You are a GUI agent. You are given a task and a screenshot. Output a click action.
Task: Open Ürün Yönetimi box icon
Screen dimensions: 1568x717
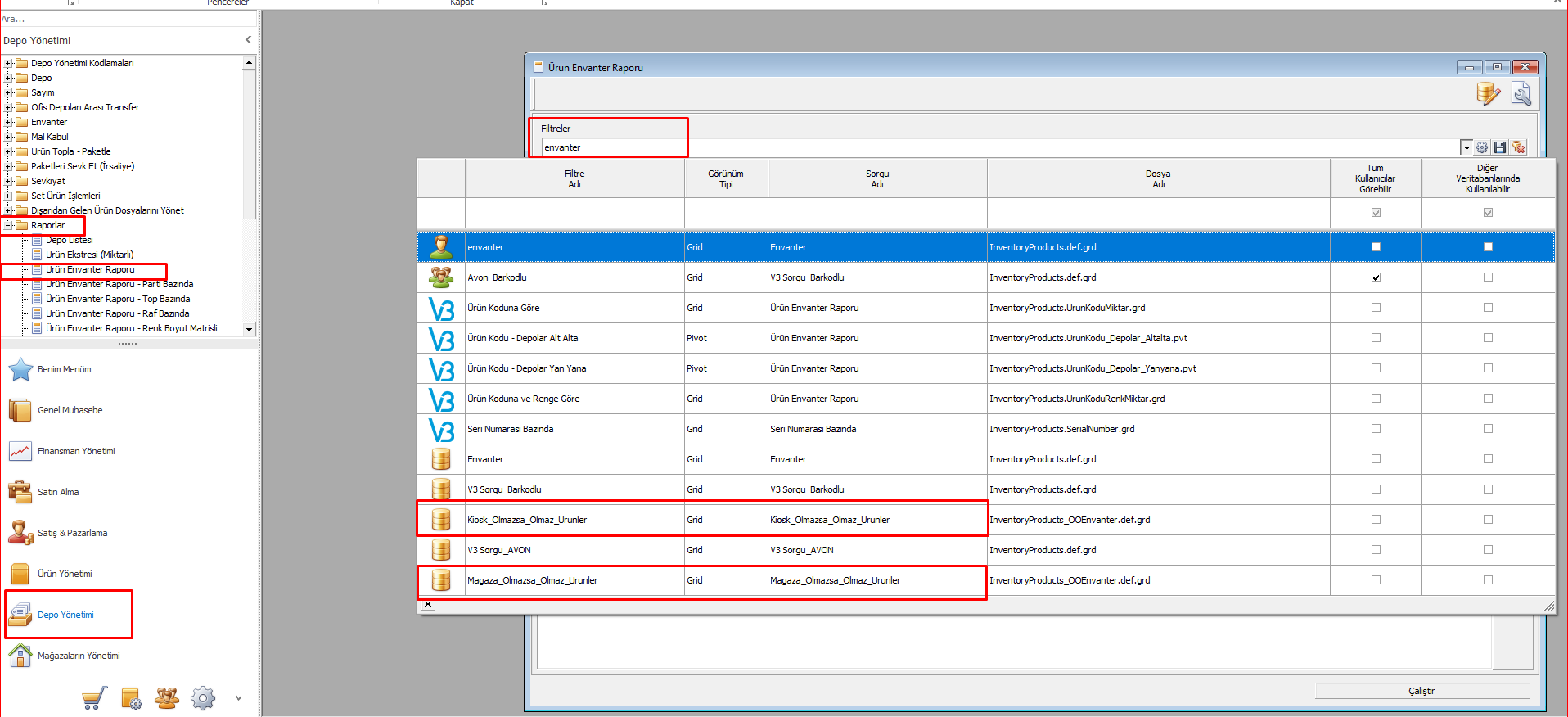(20, 574)
